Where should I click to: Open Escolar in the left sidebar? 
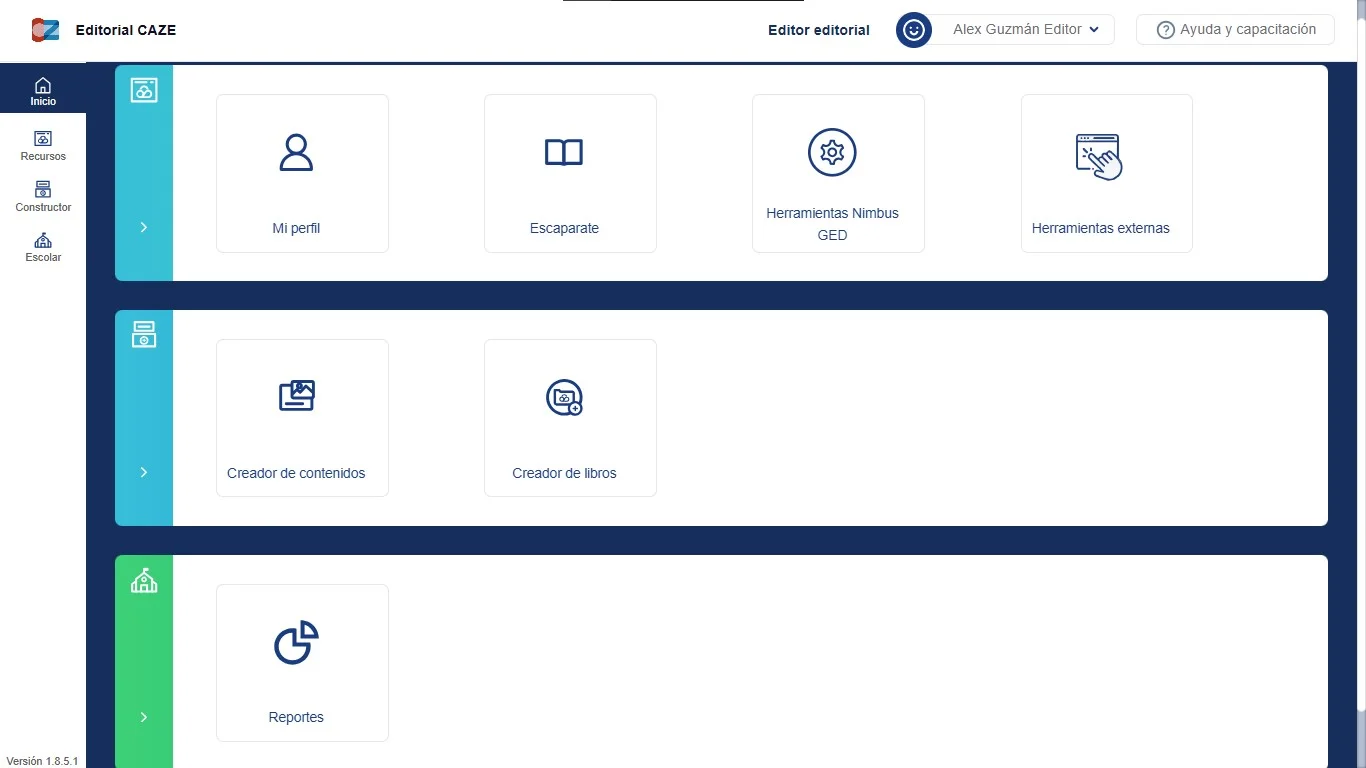(x=43, y=247)
